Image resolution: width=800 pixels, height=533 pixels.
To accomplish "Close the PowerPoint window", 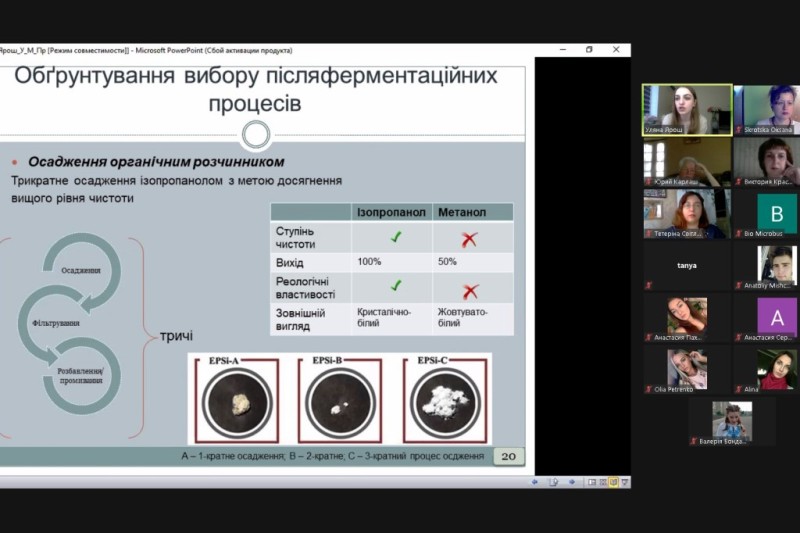I will coord(616,49).
